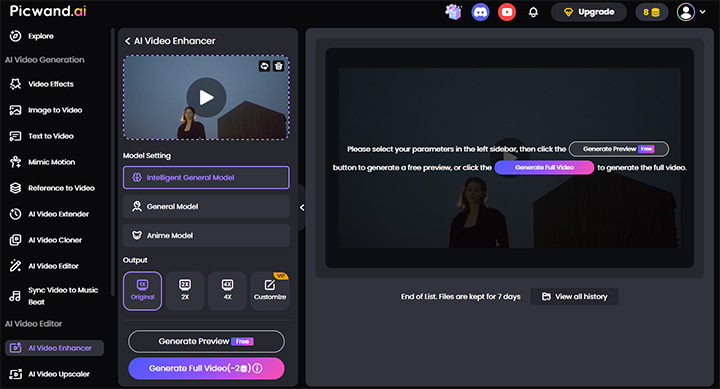Click 'End of List. Files are kept for 7 days'
This screenshot has height=389, width=720.
pyautogui.click(x=461, y=297)
